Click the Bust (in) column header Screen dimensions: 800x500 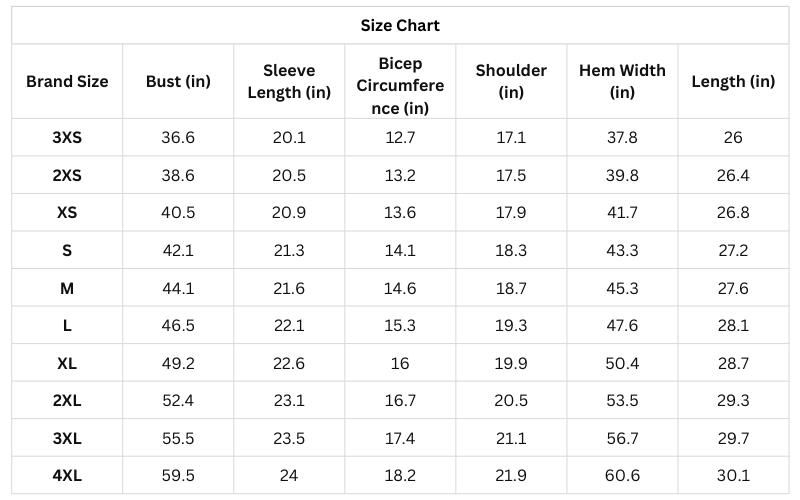coord(178,81)
